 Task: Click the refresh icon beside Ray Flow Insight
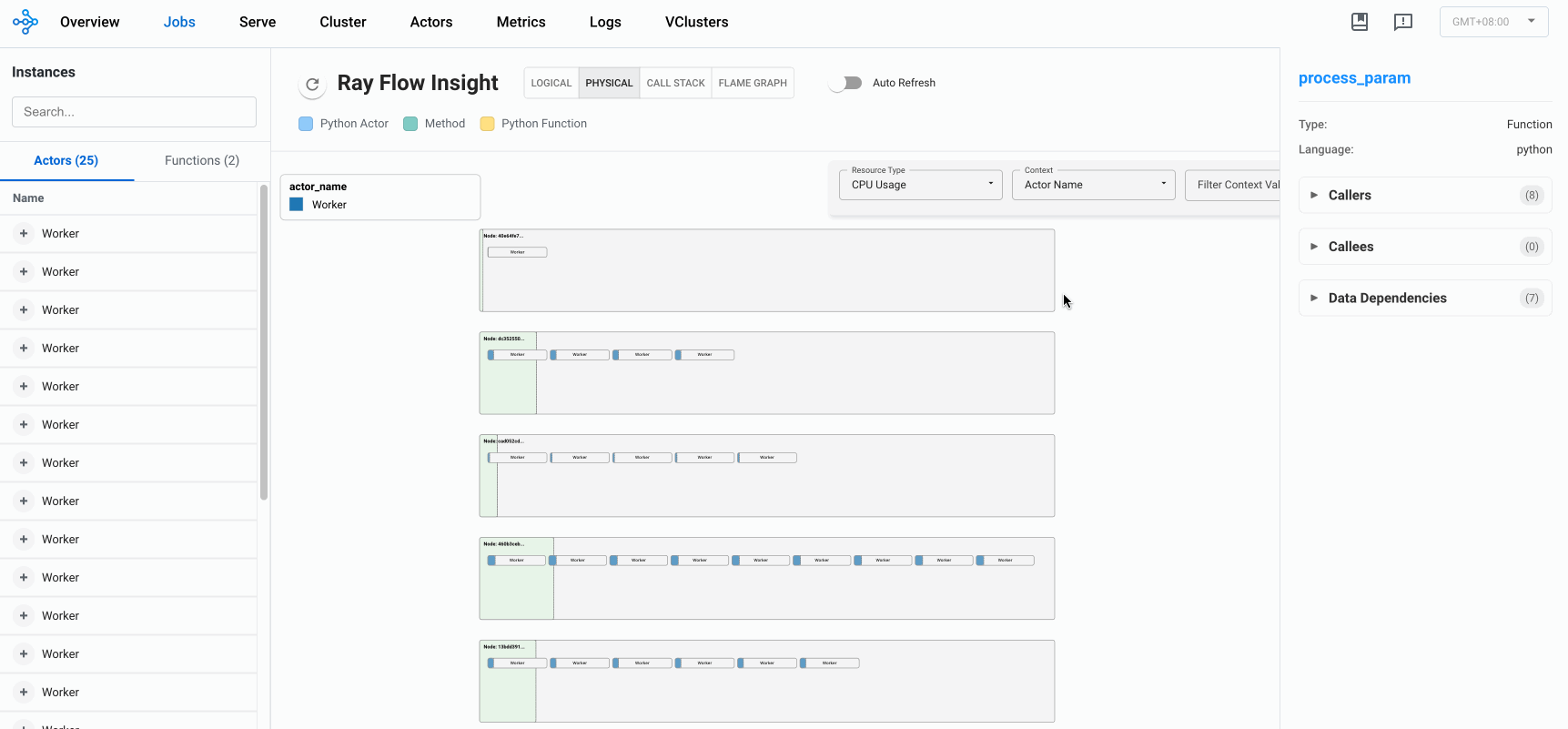tap(312, 84)
